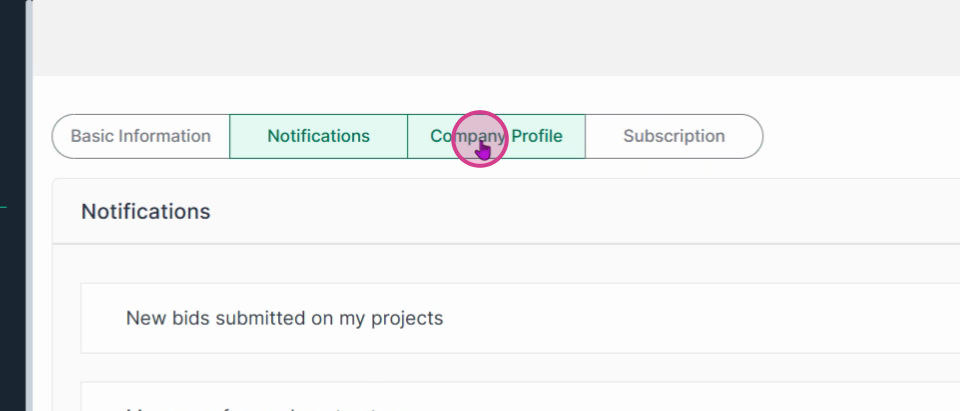Viewport: 960px width, 411px height.
Task: Click the New bids submitted on my projects text
Action: tap(284, 319)
